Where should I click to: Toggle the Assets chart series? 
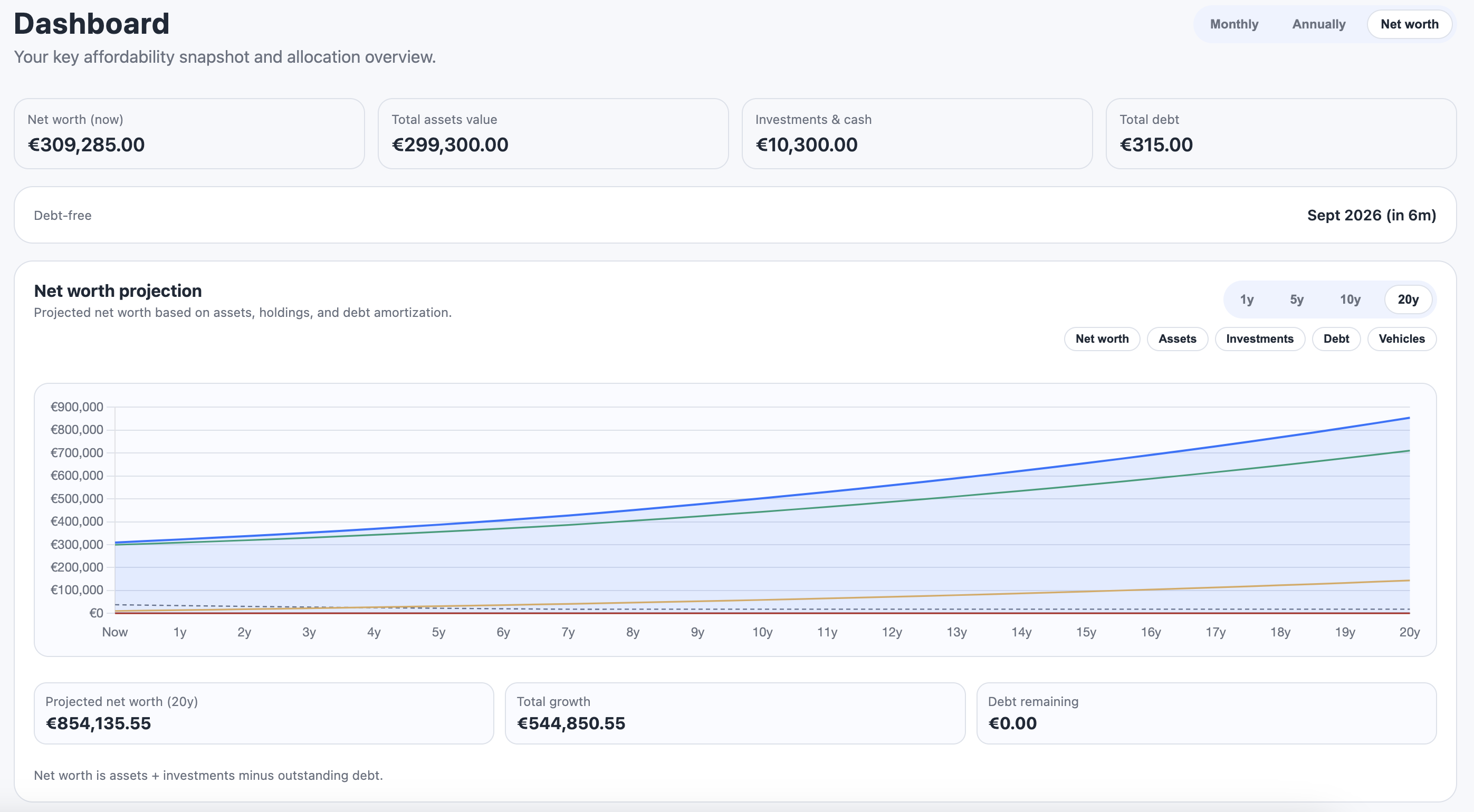[1177, 339]
